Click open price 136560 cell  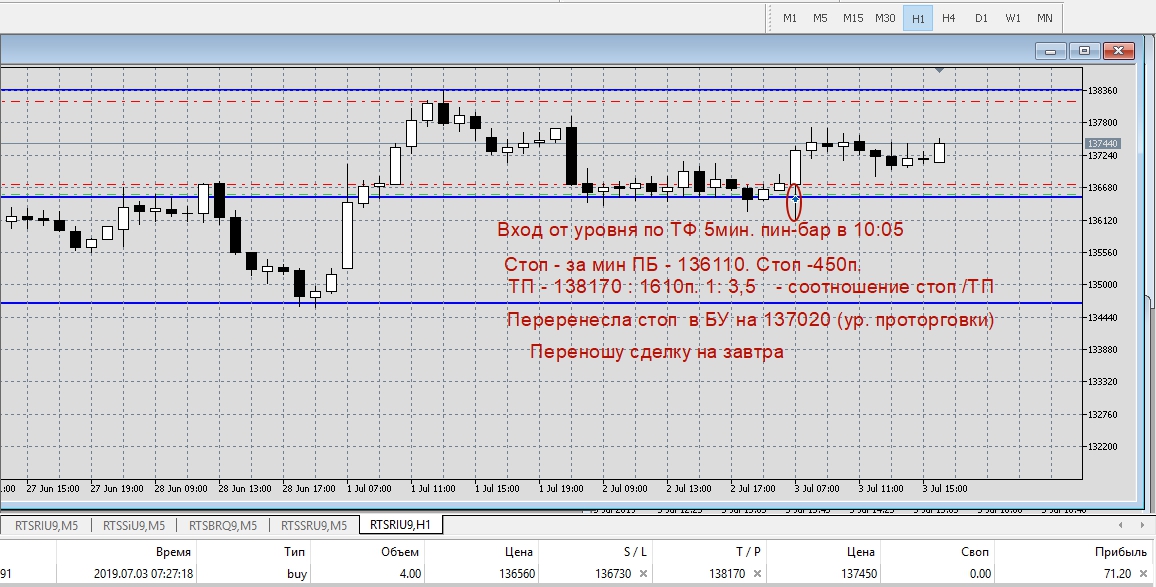[516, 574]
